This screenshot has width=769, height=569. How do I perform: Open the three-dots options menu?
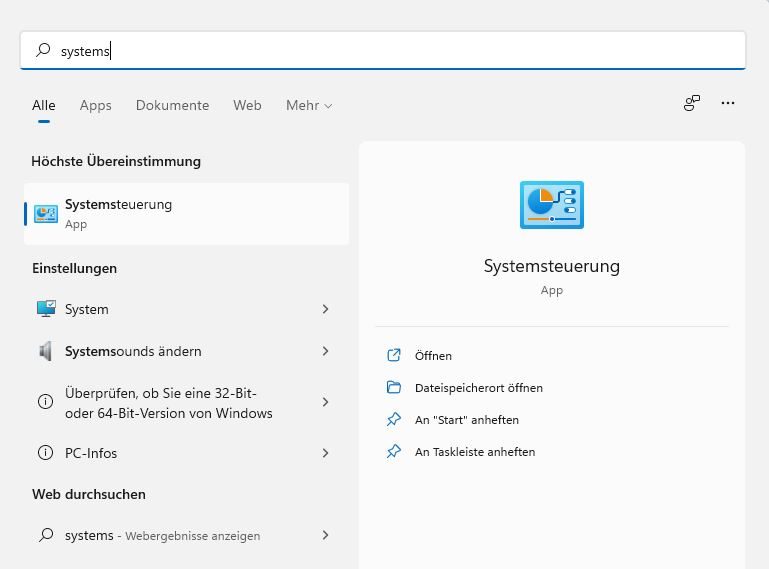[x=728, y=103]
